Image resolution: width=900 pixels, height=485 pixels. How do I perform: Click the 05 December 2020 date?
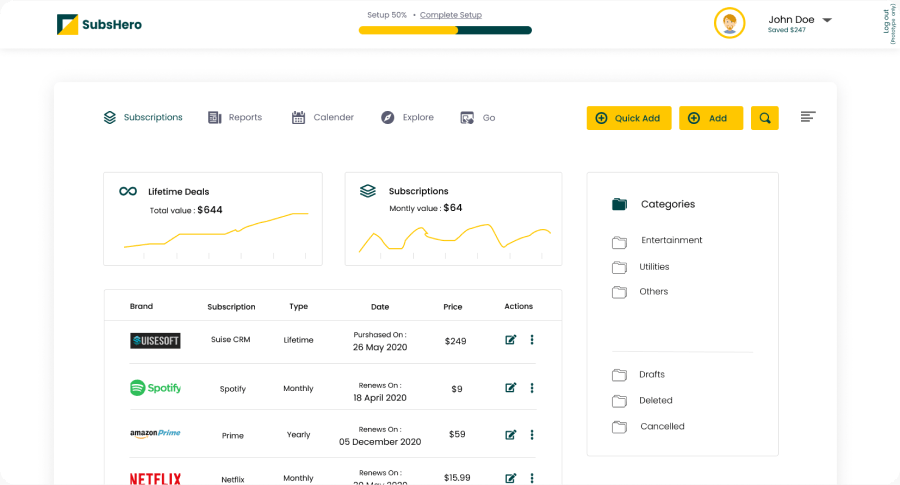(x=380, y=442)
